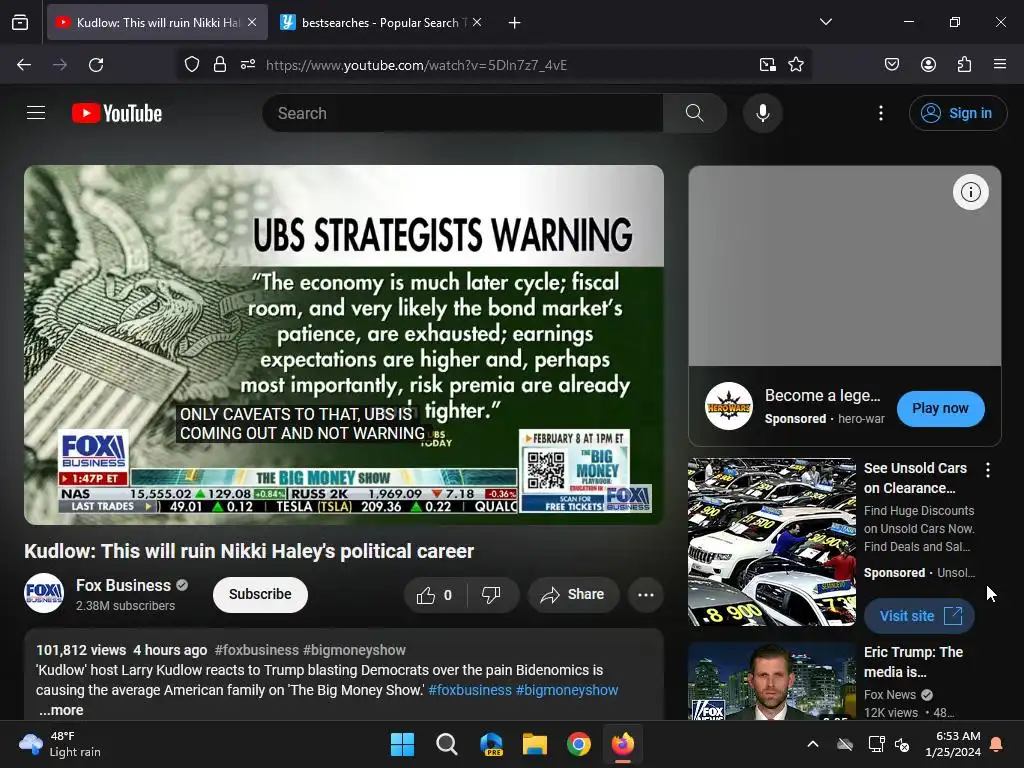This screenshot has width=1024, height=768.
Task: Open the Extensions puzzle icon
Action: pyautogui.click(x=964, y=65)
